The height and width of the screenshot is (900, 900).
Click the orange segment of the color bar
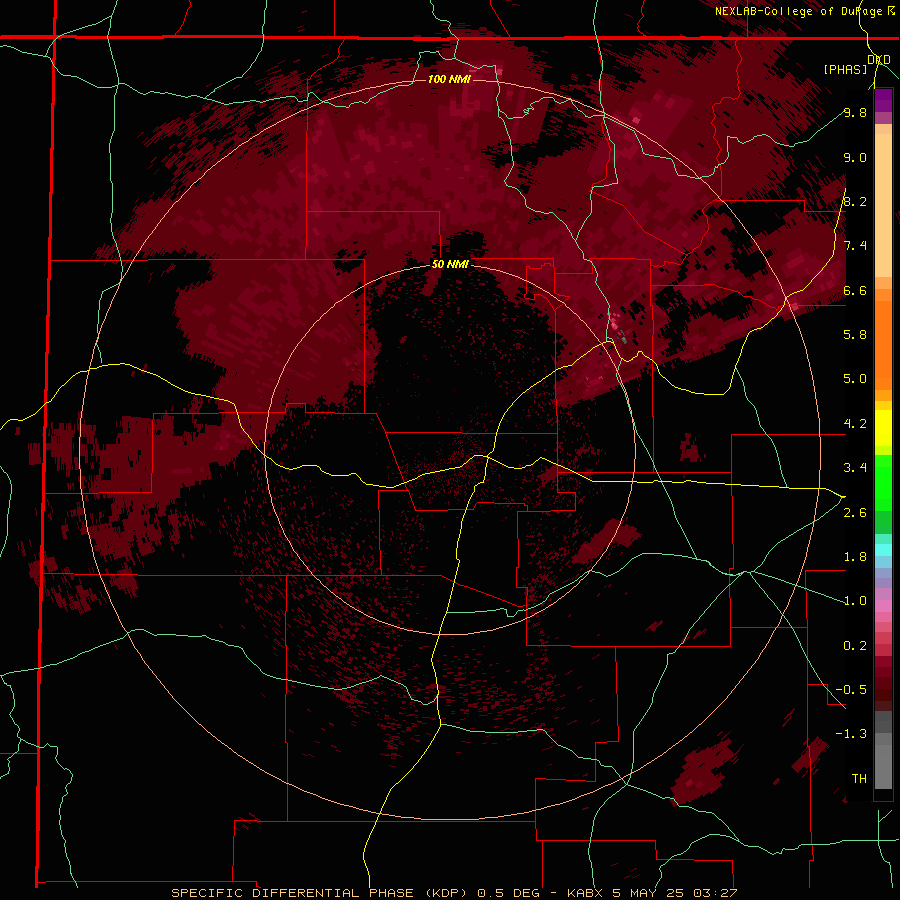click(x=883, y=345)
